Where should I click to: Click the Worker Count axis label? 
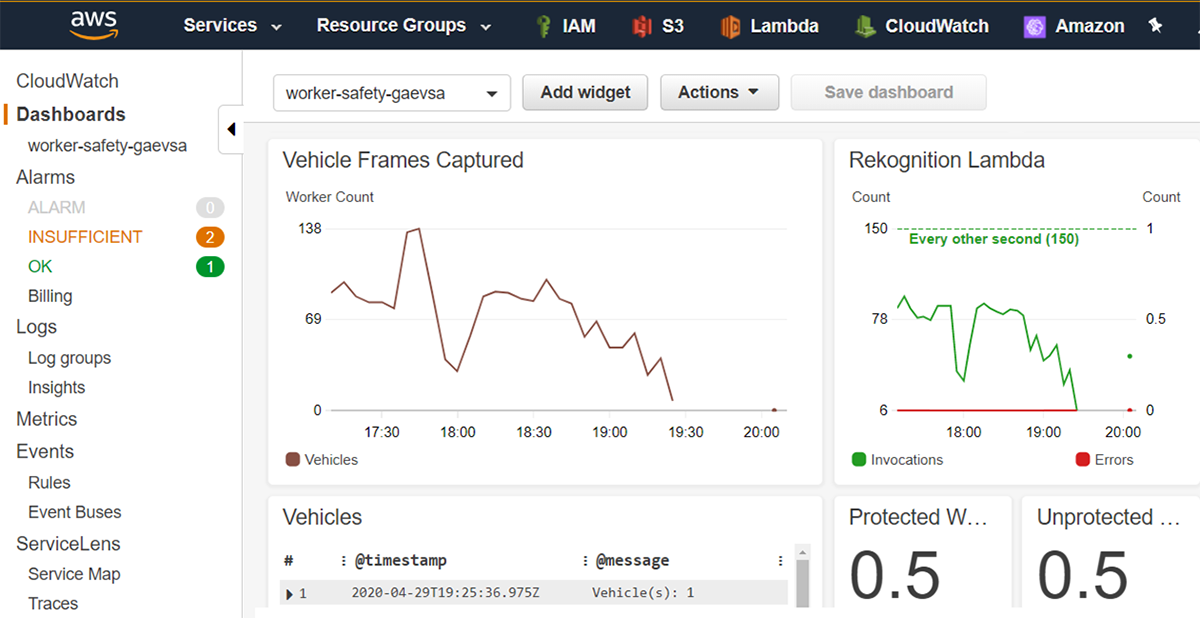coord(330,197)
